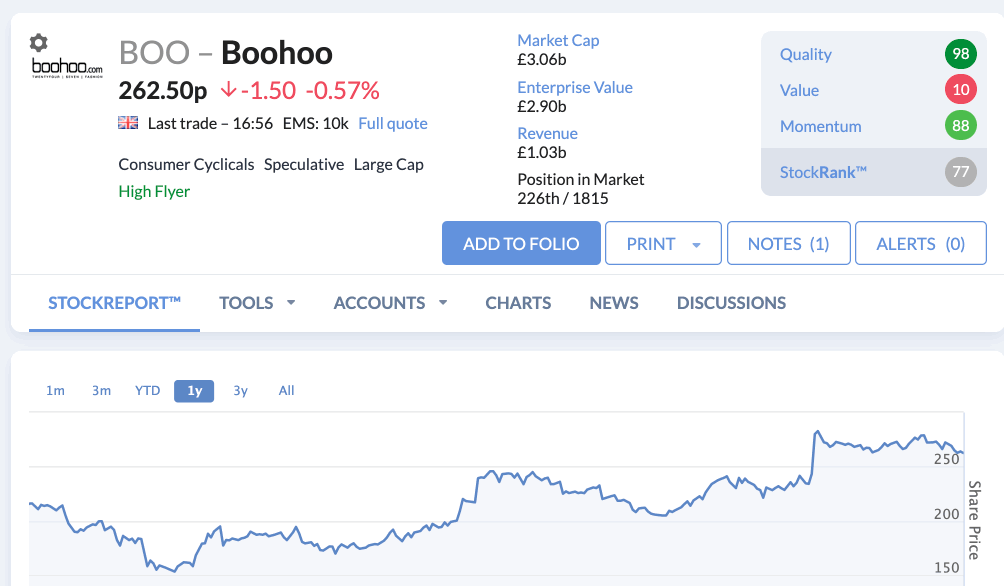Click the £1.03b revenue figure
The width and height of the screenshot is (1004, 586).
pyautogui.click(x=542, y=152)
